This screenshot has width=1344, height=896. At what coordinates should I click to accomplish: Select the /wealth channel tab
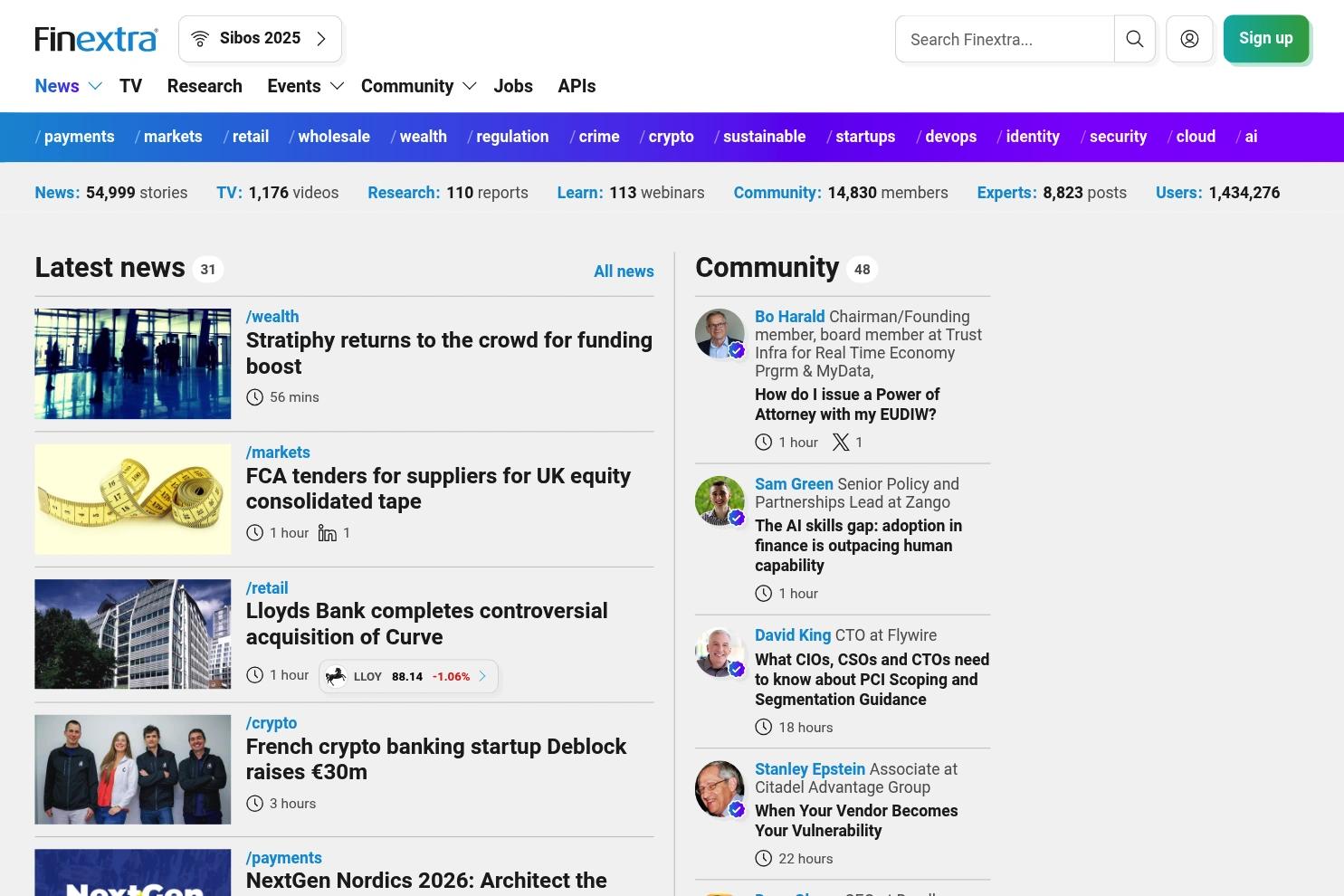pos(419,137)
